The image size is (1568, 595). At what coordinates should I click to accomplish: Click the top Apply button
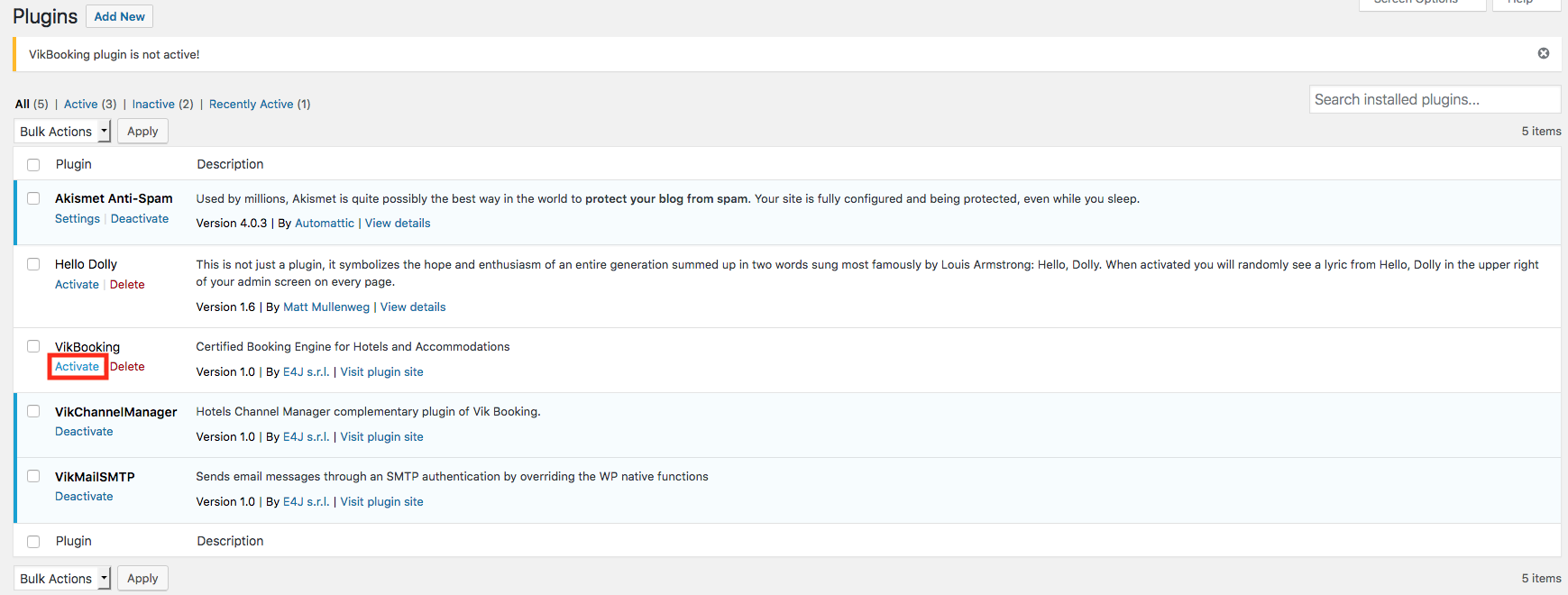(x=142, y=132)
